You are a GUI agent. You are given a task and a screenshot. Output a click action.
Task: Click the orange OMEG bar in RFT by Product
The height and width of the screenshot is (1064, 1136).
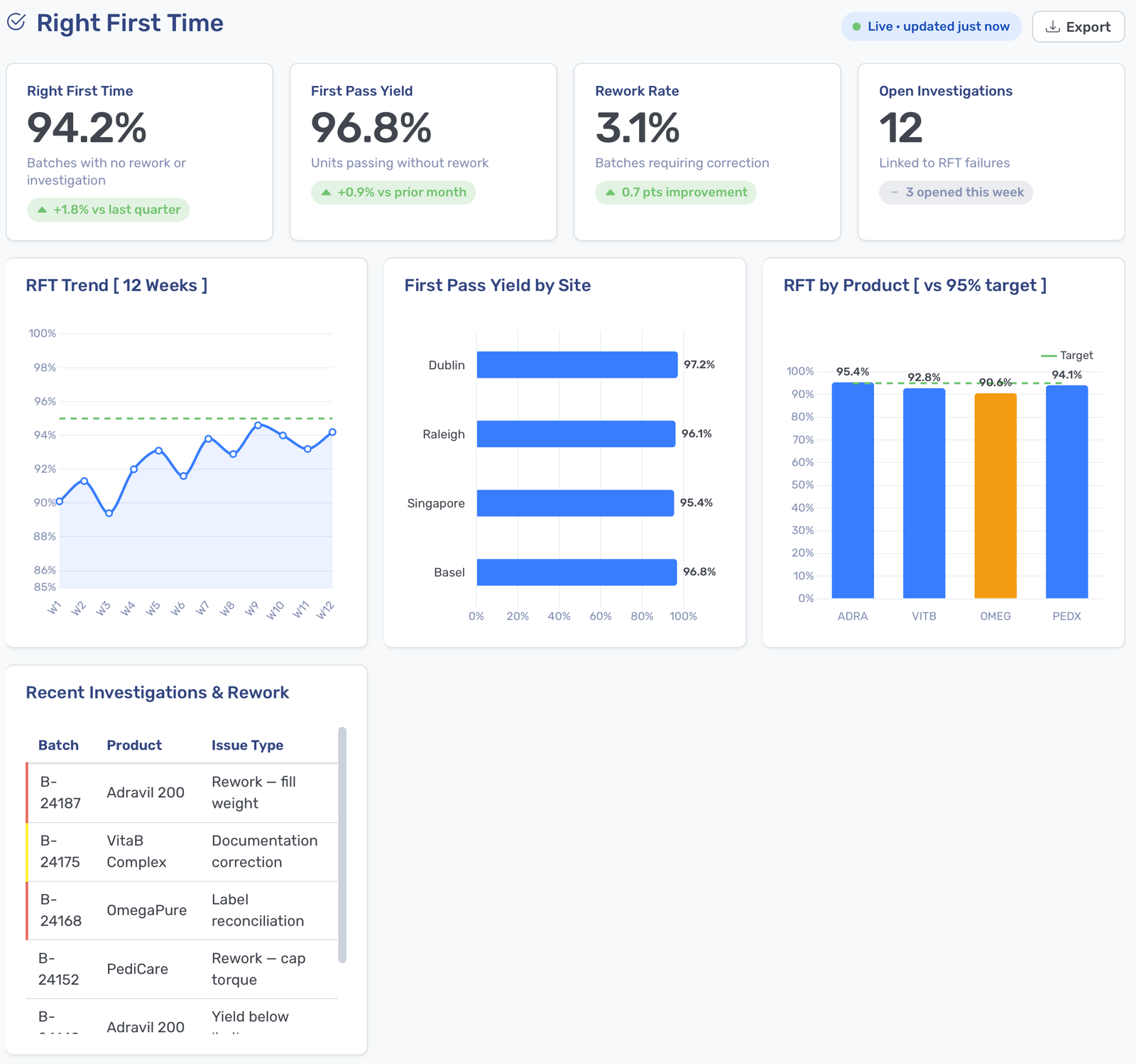pyautogui.click(x=995, y=496)
